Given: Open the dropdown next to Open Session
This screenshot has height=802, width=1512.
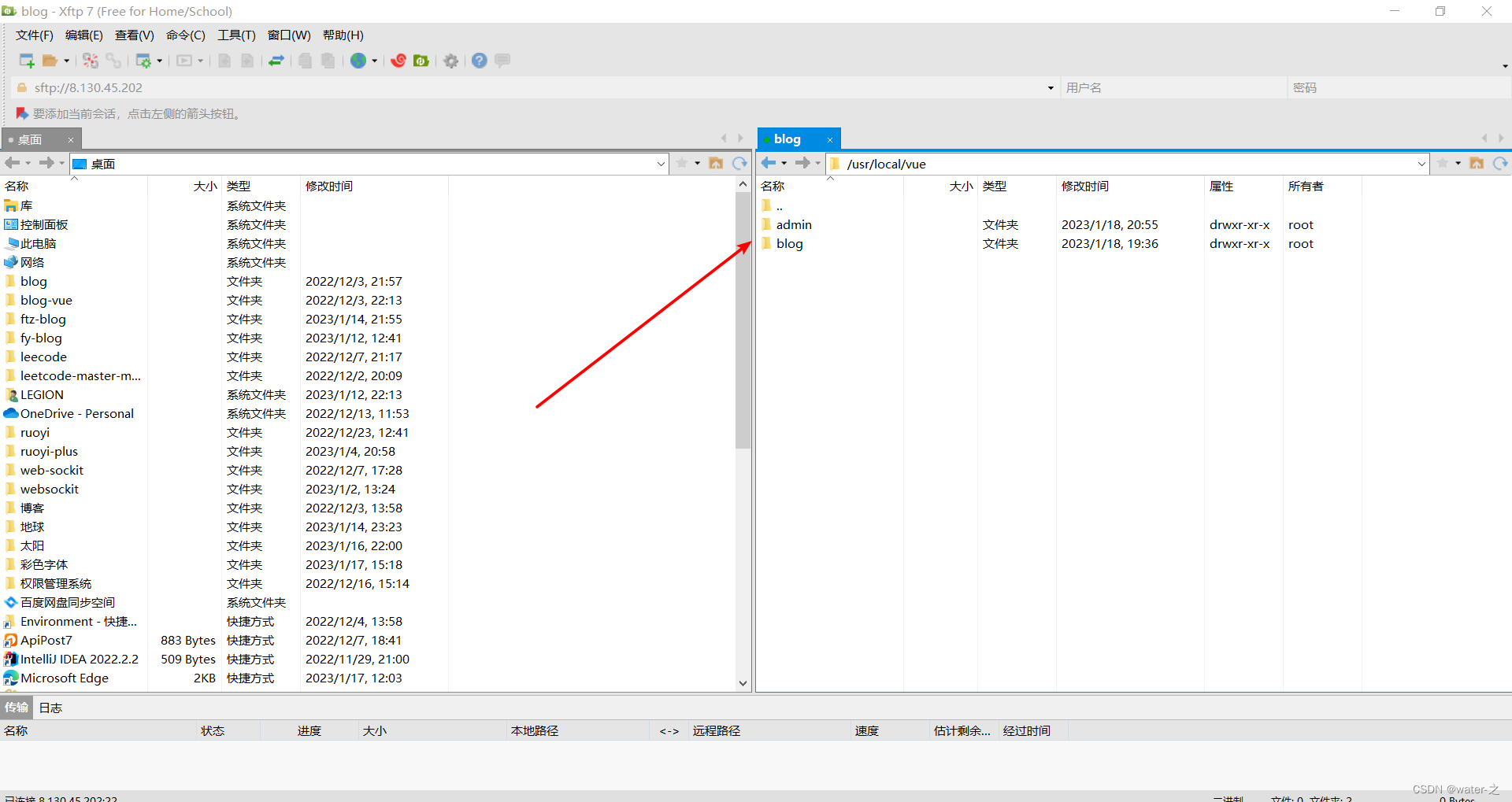Looking at the screenshot, I should [x=66, y=61].
